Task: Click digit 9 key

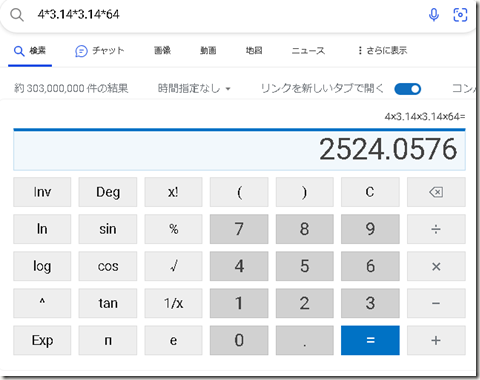Action: [x=370, y=229]
